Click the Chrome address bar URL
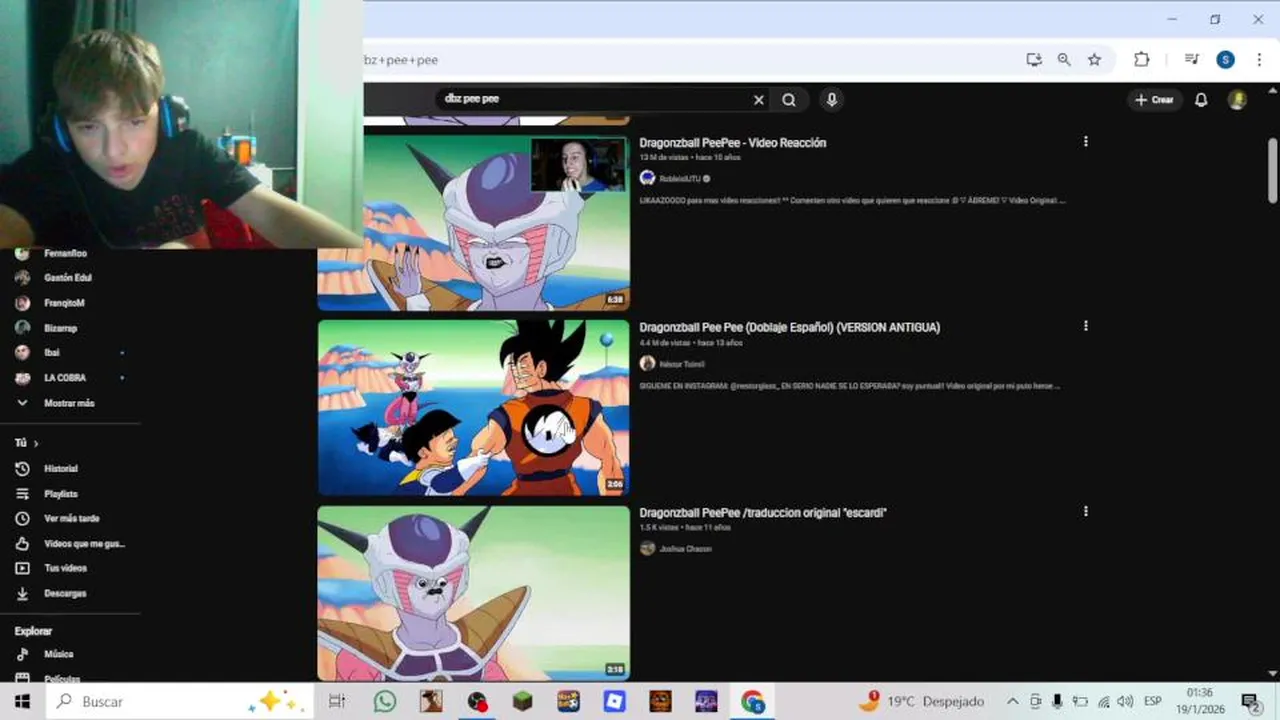 click(690, 60)
